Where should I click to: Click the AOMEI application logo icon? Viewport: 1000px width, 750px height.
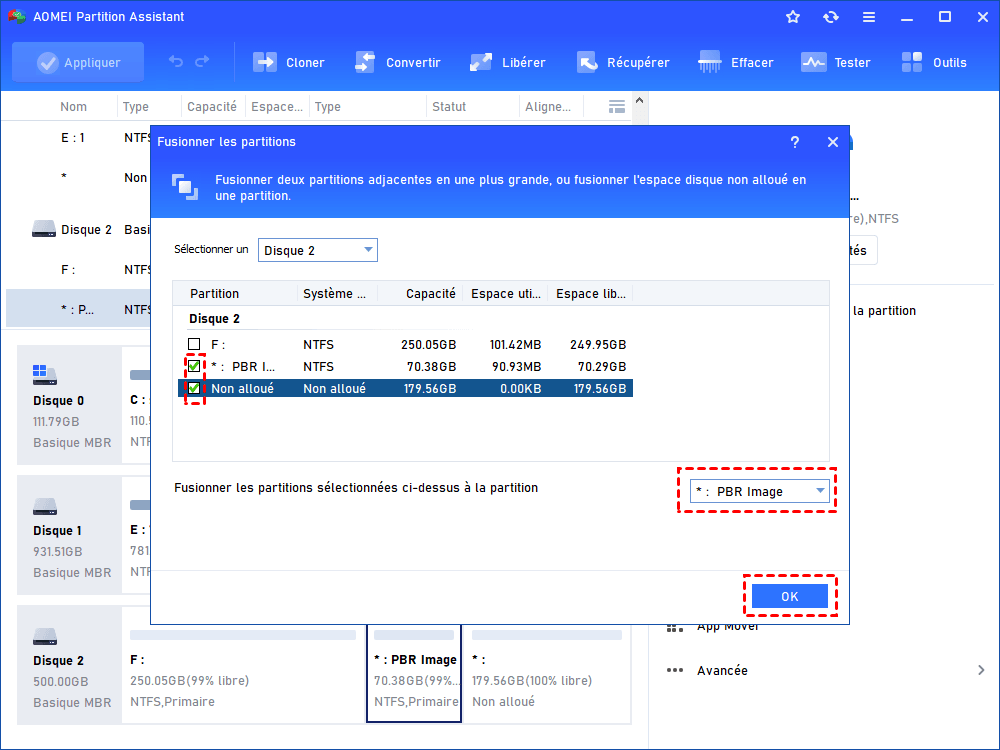tap(17, 17)
